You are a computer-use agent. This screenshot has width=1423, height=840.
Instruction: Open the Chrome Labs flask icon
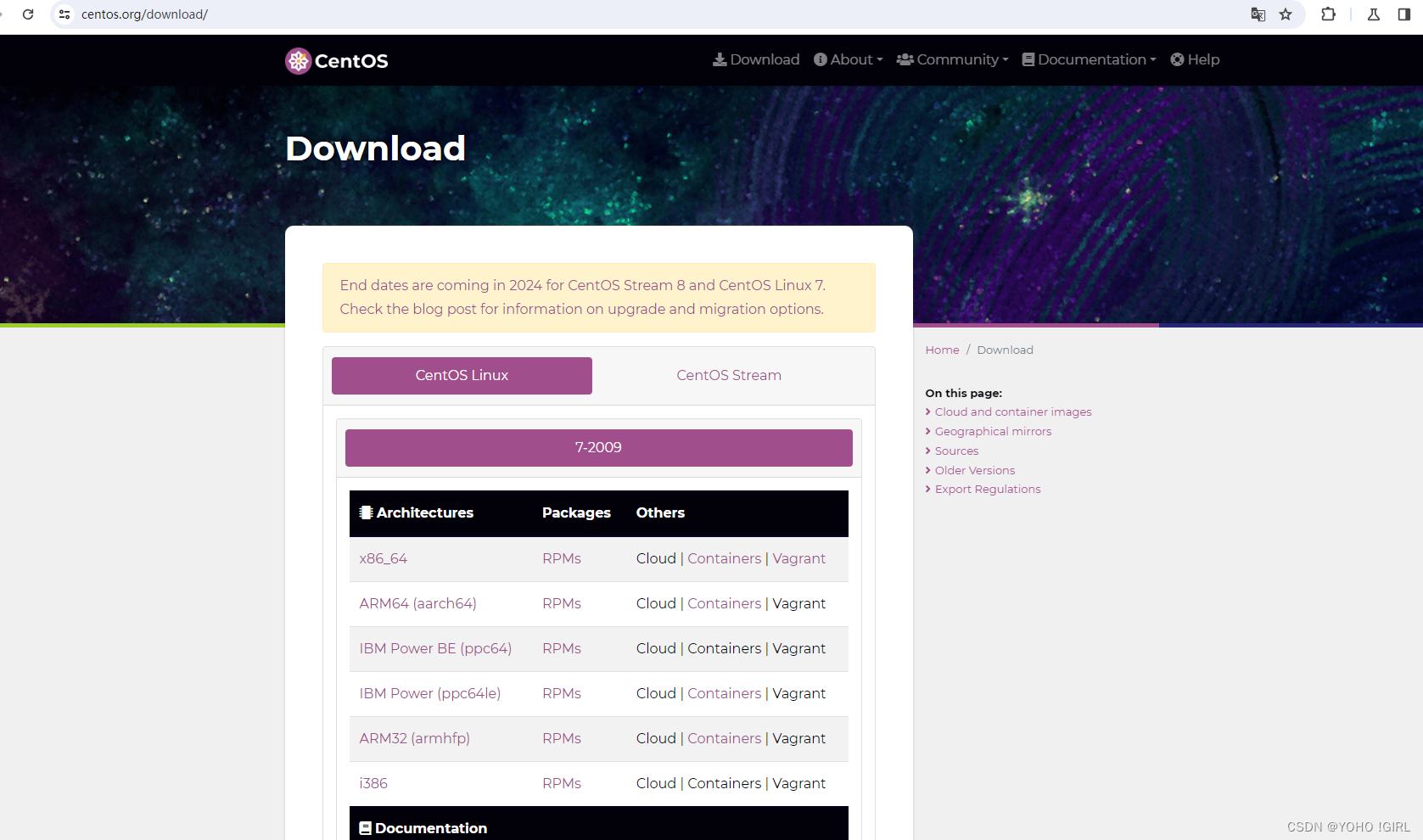[1374, 14]
